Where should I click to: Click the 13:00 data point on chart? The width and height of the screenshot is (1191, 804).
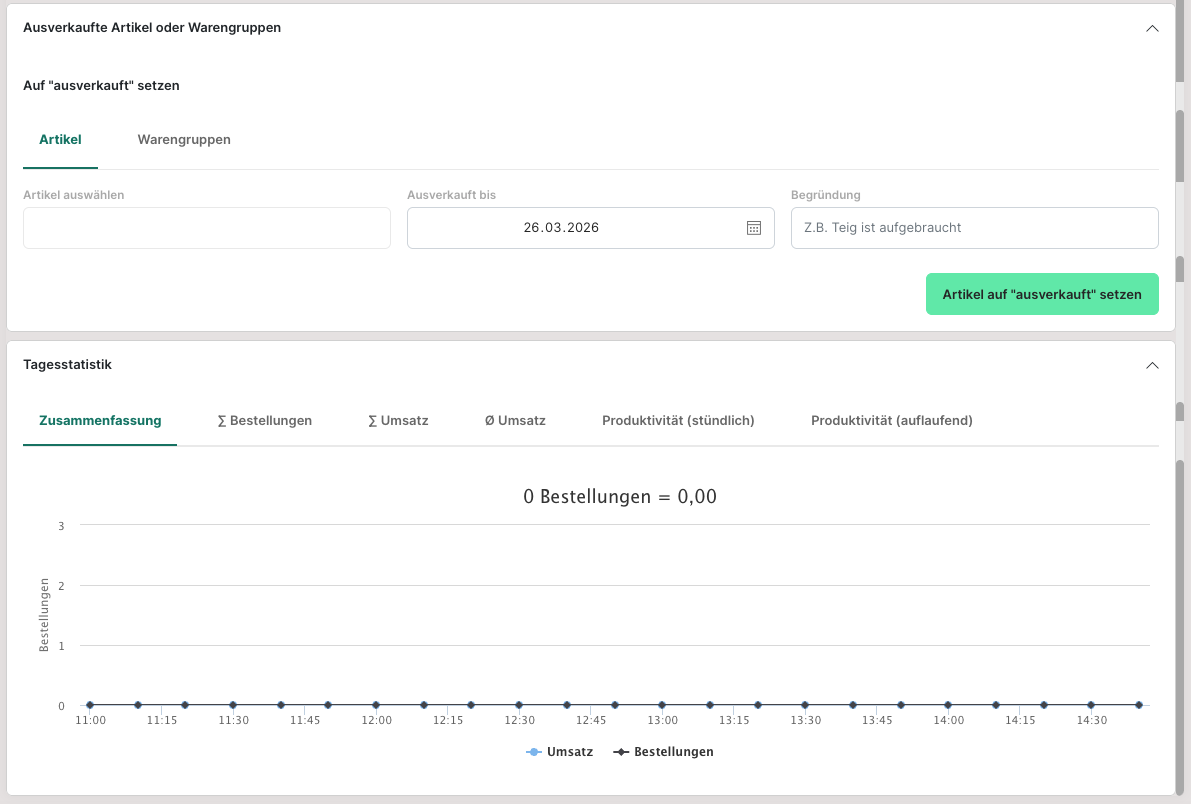coord(662,705)
